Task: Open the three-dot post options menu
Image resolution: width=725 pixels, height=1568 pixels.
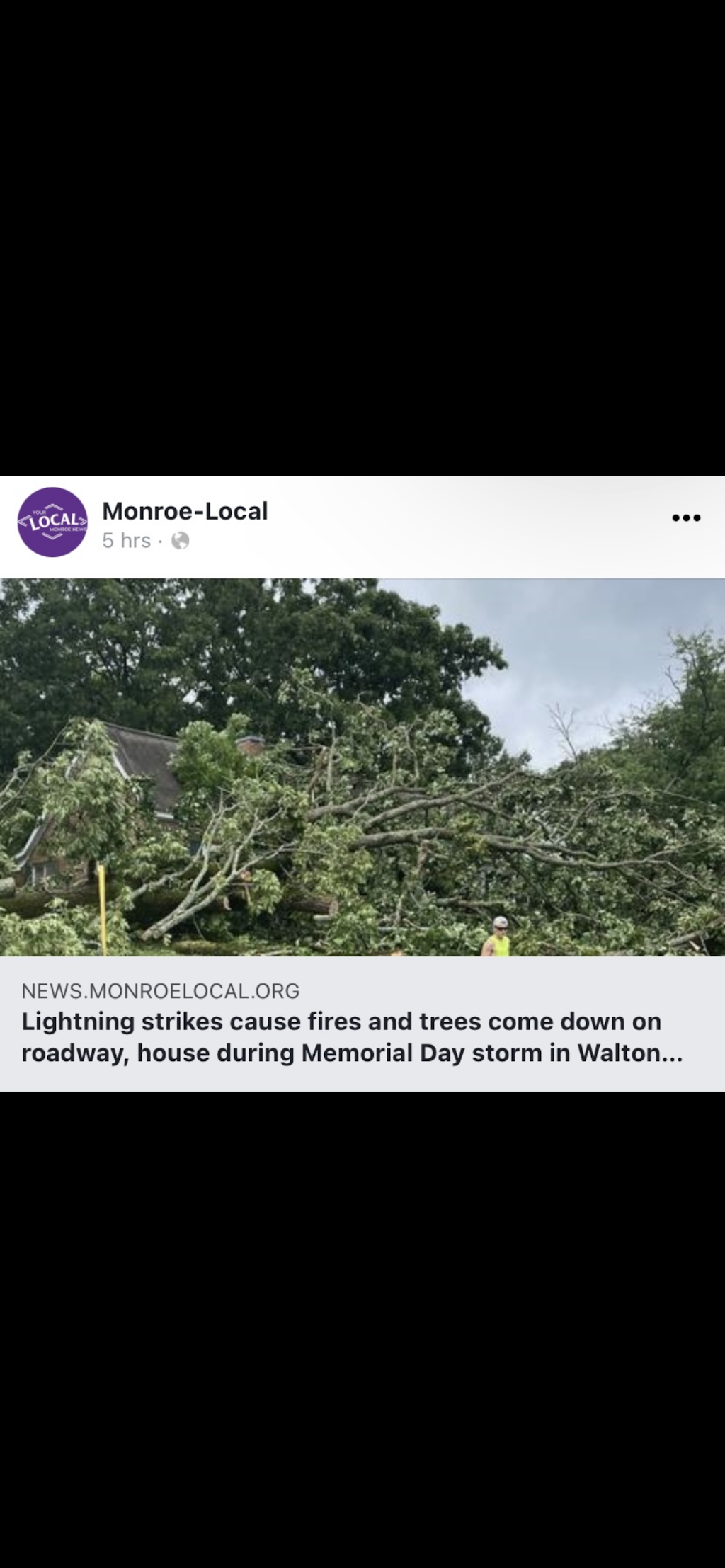Action: pos(686,518)
